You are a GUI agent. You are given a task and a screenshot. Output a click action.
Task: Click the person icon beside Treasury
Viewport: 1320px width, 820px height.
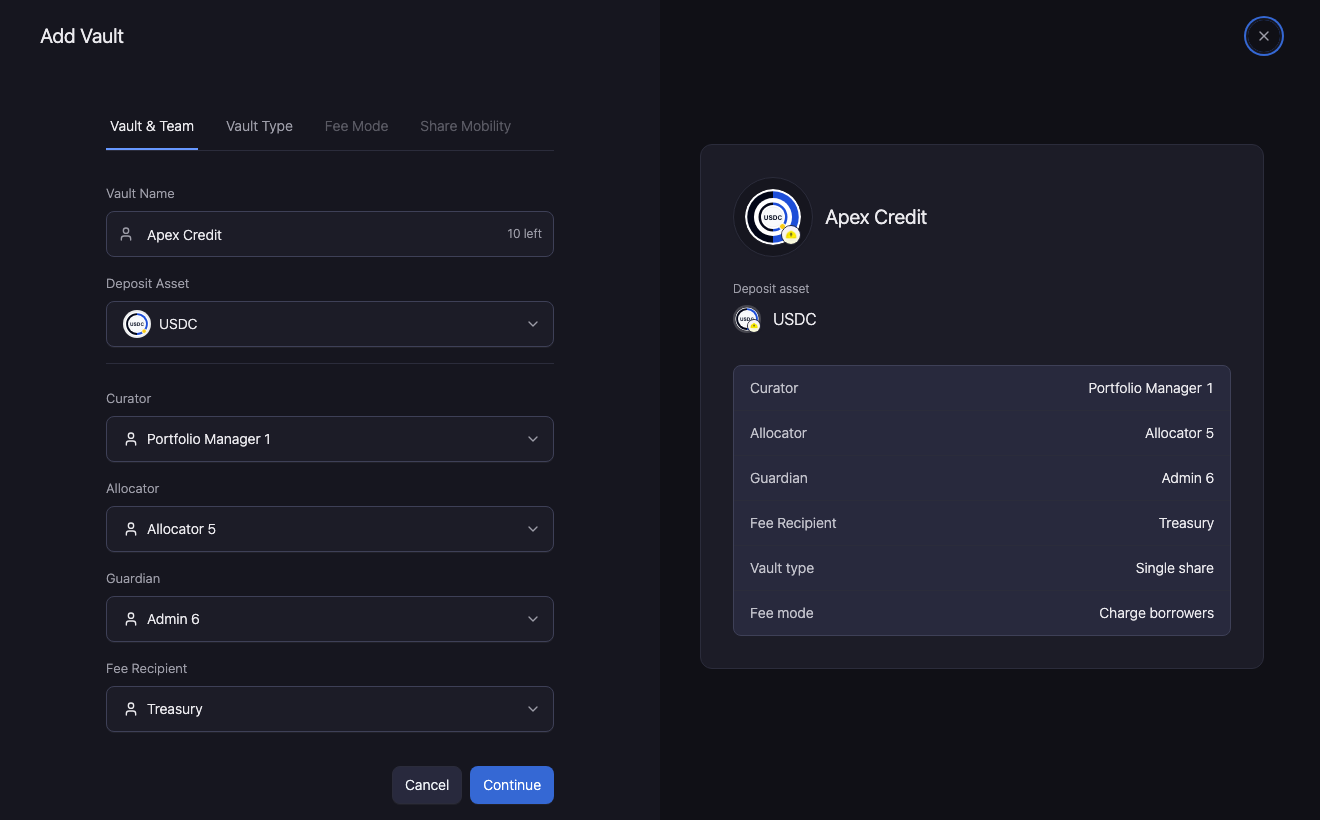130,709
